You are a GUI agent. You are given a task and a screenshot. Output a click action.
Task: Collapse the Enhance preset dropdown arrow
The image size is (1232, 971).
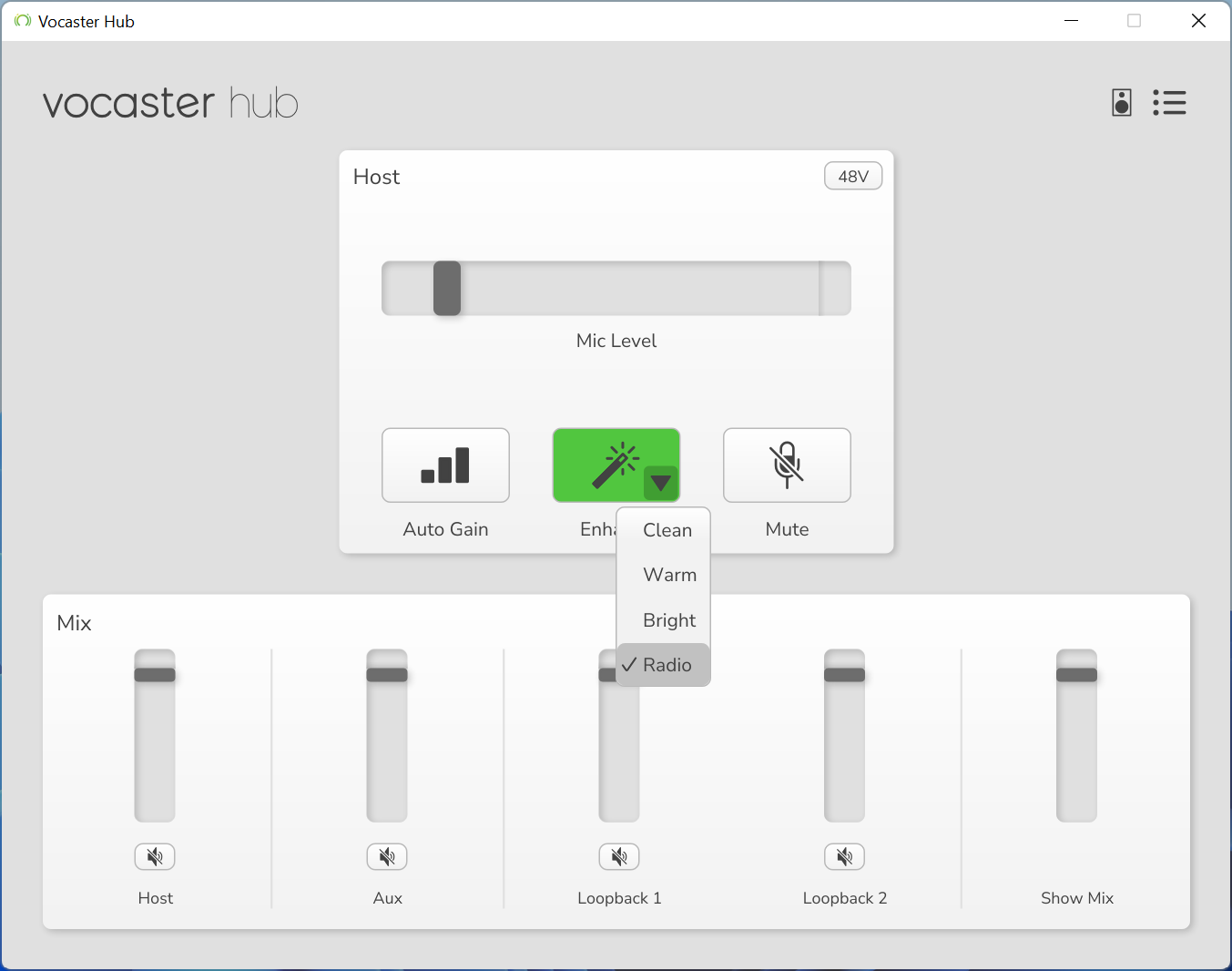[660, 483]
